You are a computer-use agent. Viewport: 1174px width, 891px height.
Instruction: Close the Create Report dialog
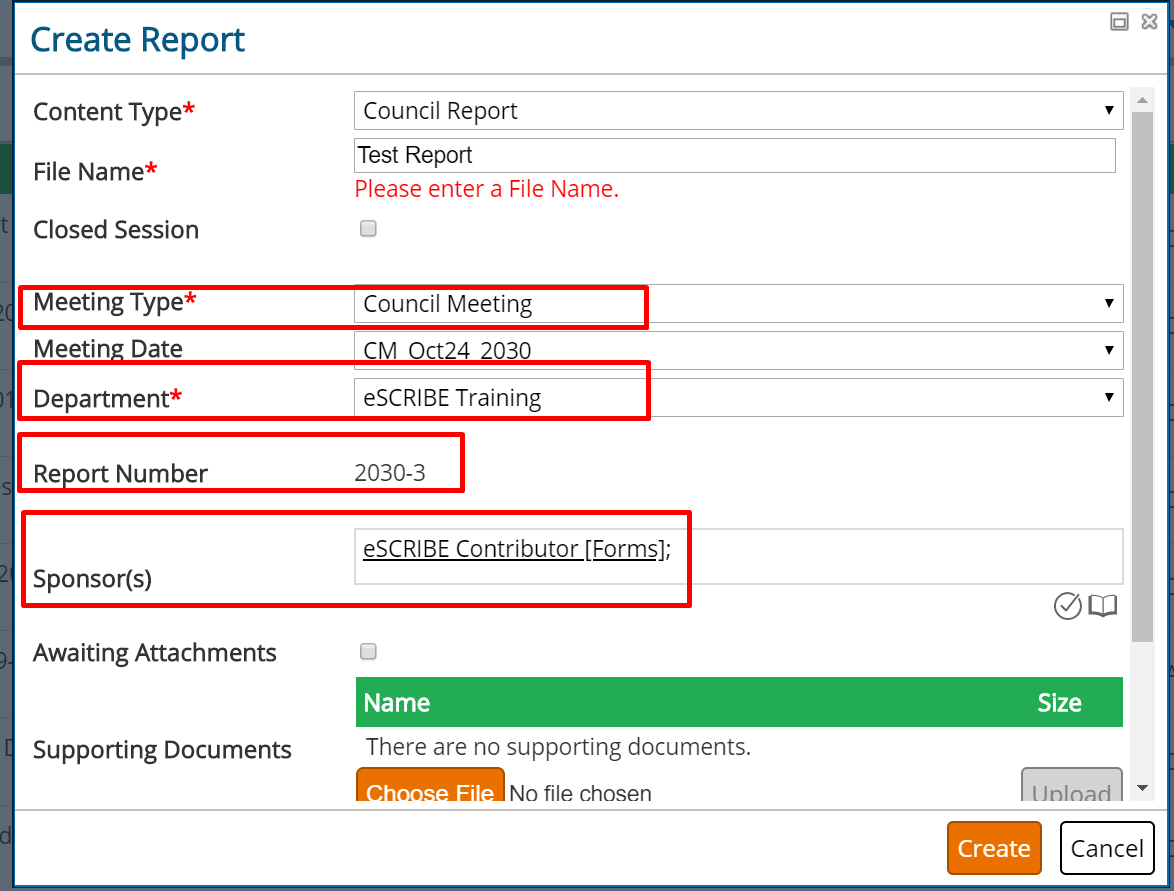(1150, 22)
